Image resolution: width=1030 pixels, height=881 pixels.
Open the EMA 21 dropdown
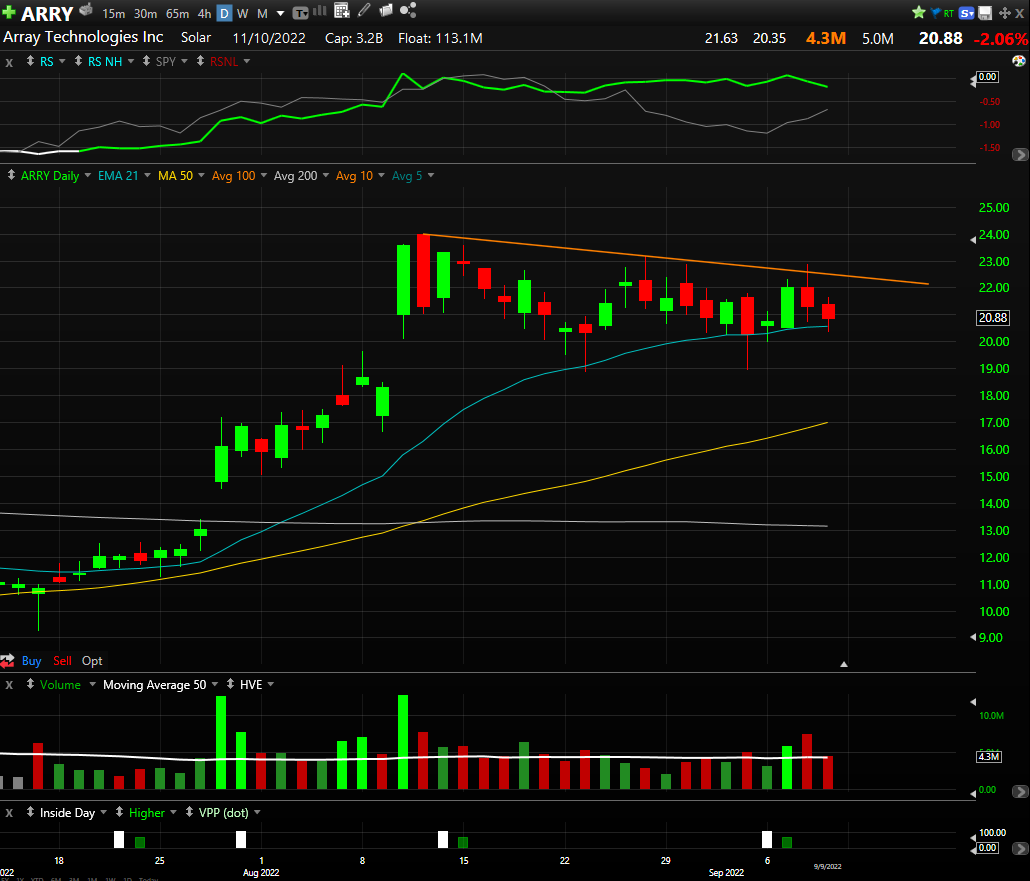[x=147, y=175]
